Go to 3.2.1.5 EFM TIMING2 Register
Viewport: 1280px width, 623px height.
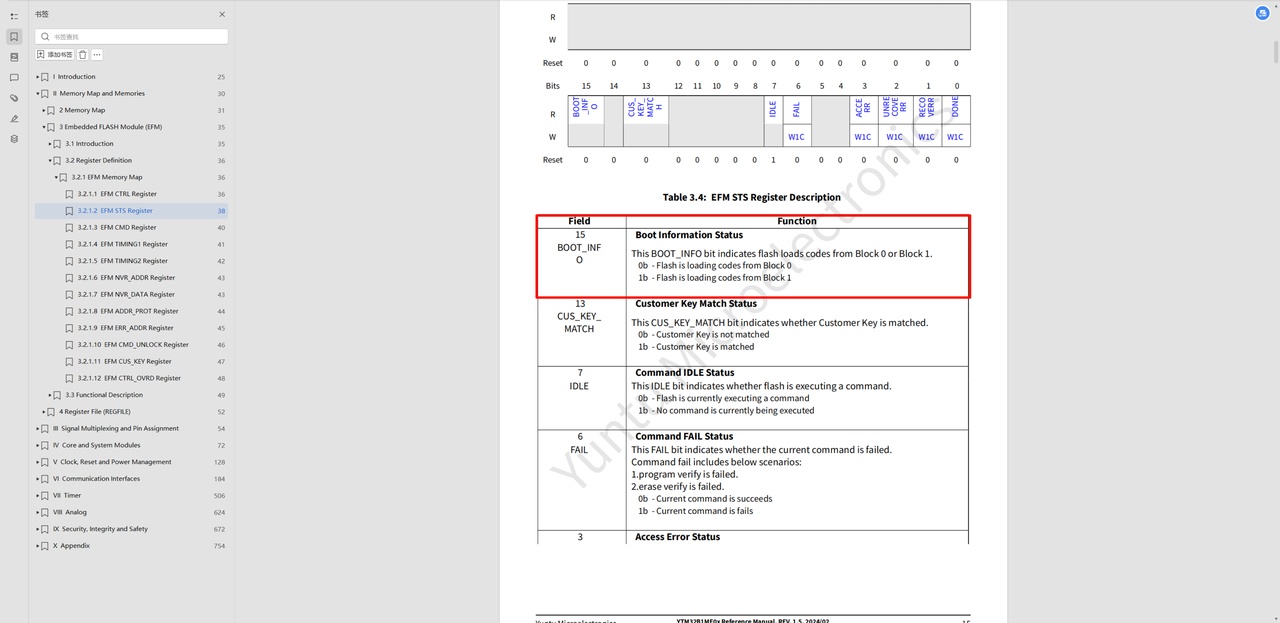point(123,261)
